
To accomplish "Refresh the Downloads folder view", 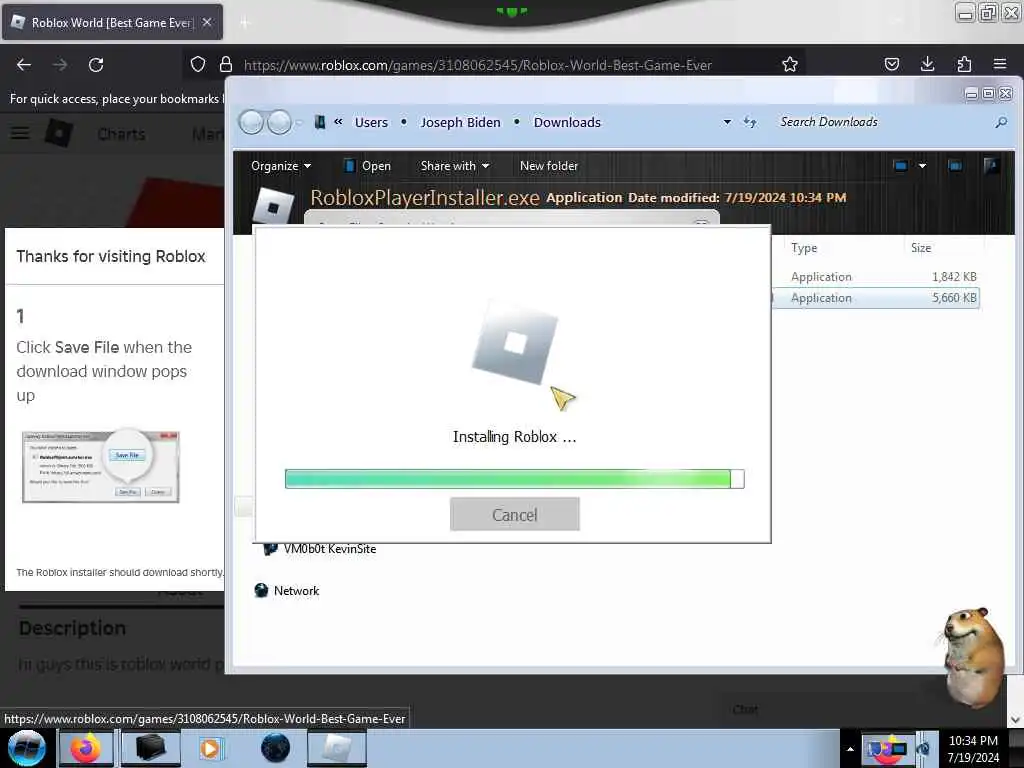I will [750, 122].
